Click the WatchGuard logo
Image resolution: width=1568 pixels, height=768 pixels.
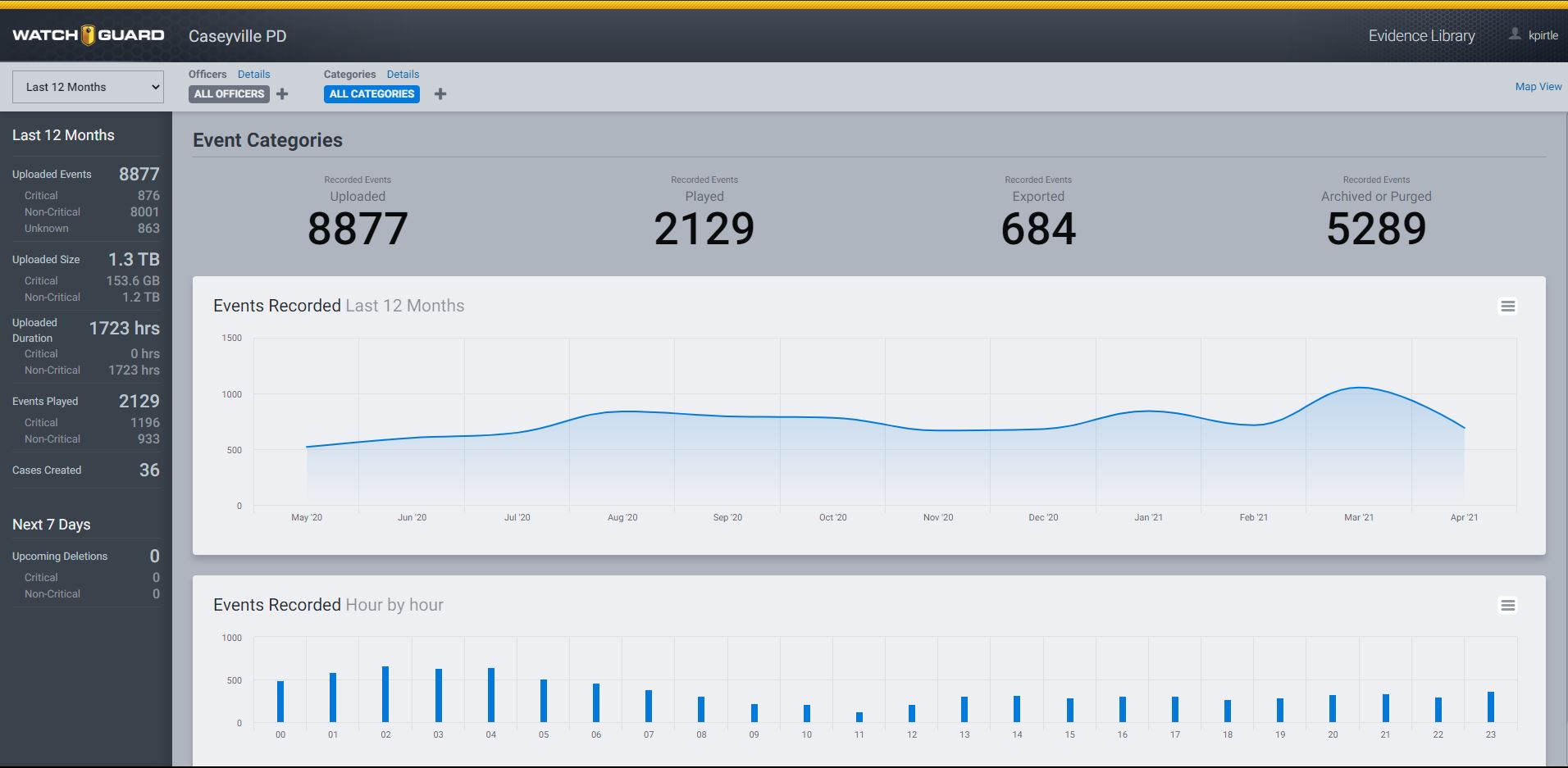point(88,35)
